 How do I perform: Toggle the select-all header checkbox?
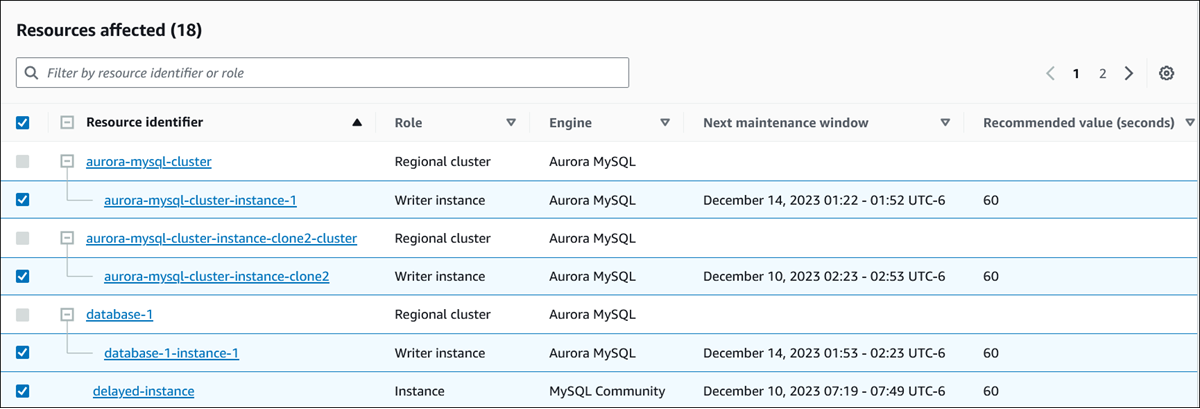tap(23, 123)
